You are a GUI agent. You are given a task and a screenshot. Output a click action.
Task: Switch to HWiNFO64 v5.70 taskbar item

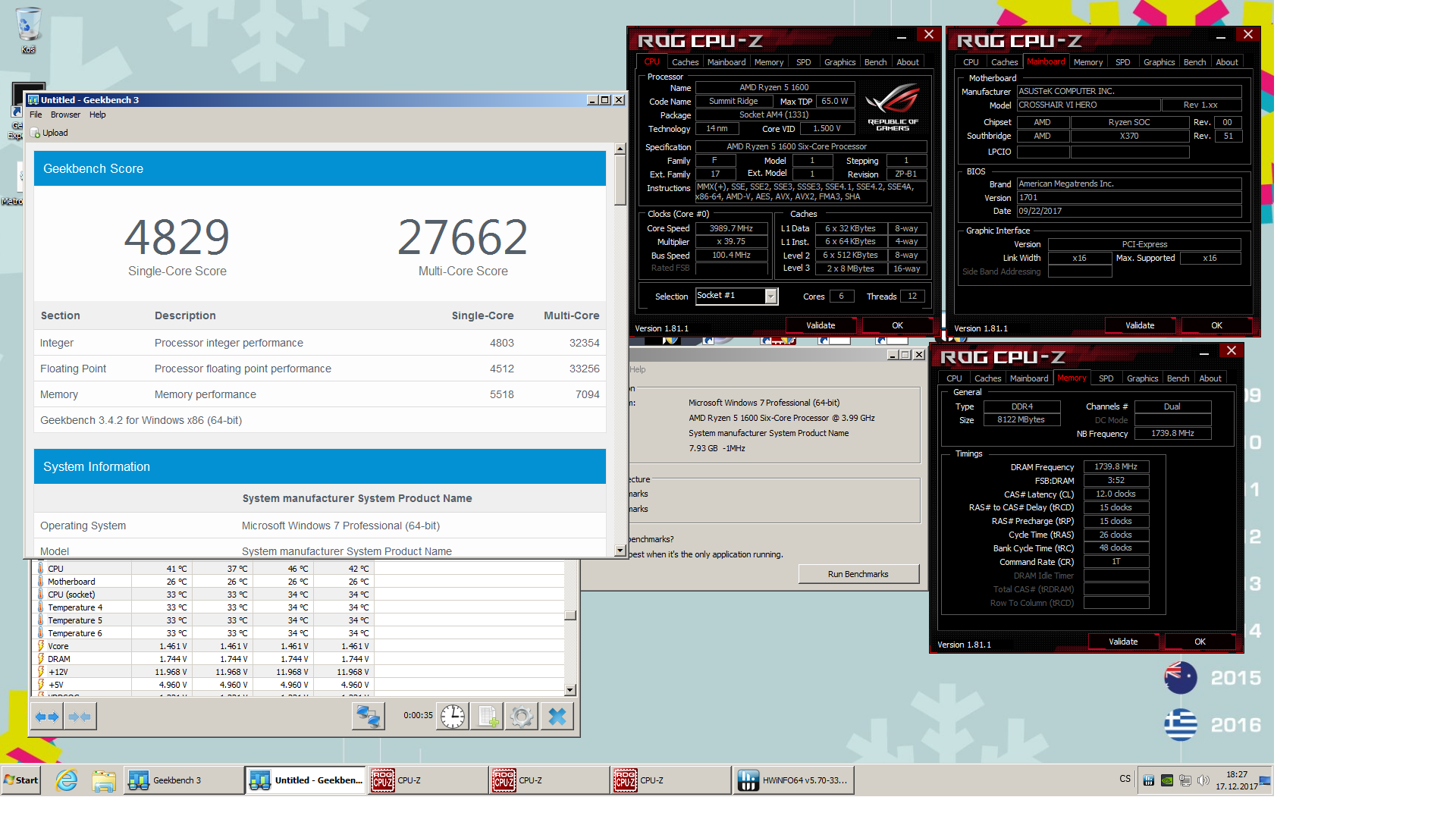[x=794, y=780]
